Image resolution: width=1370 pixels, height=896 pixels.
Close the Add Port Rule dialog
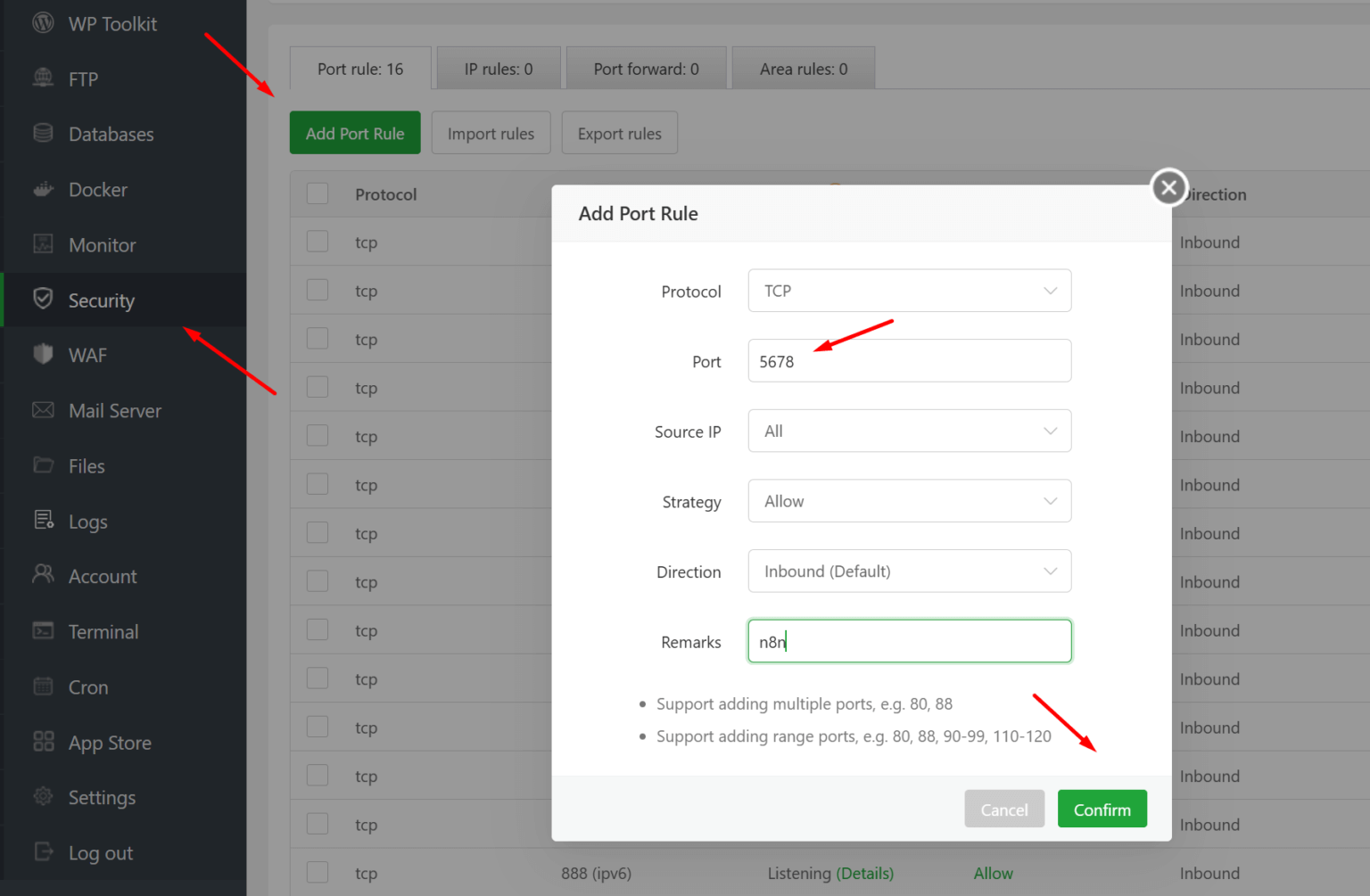tap(1168, 187)
